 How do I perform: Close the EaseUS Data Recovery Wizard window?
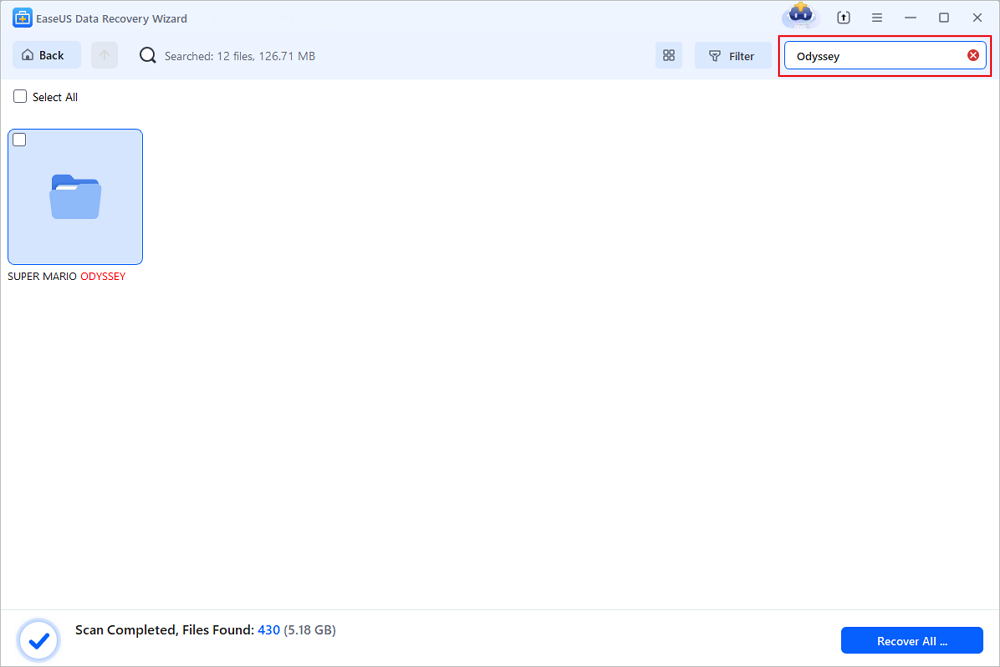point(977,18)
